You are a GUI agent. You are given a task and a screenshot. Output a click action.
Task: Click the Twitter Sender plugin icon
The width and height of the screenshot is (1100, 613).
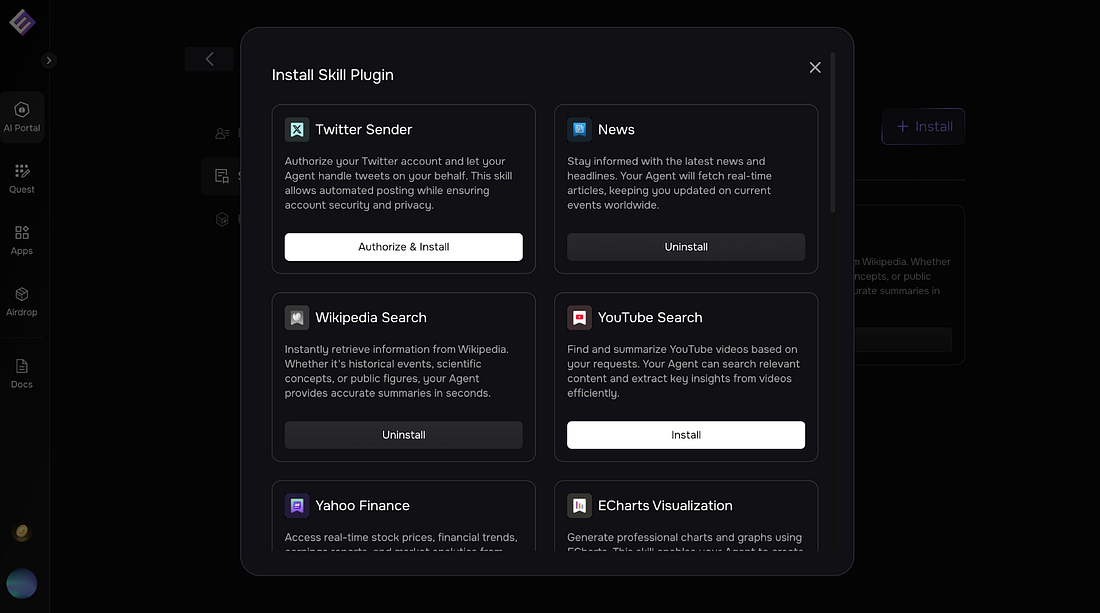point(297,130)
